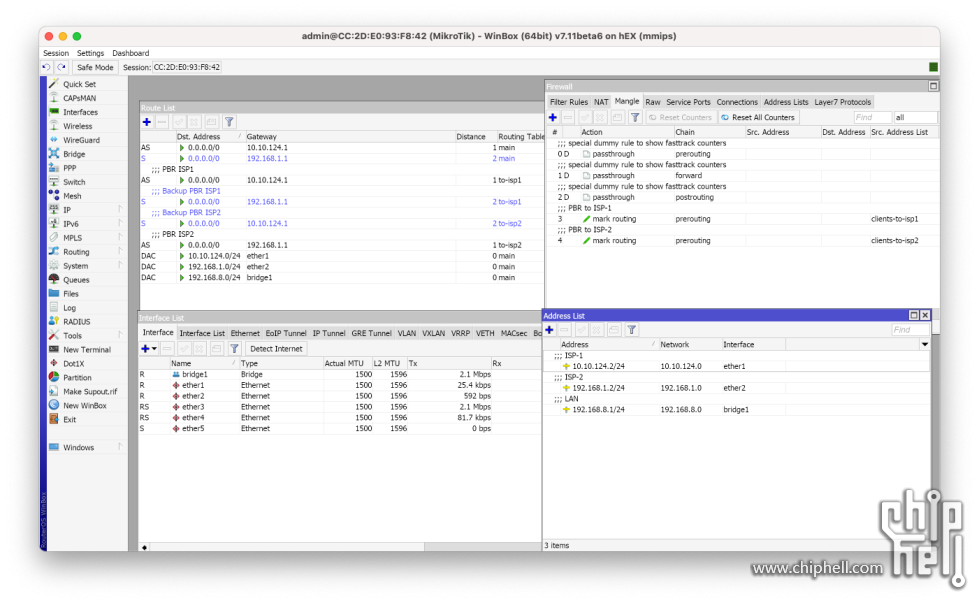
Task: Switch to the Connections tab
Action: [737, 102]
